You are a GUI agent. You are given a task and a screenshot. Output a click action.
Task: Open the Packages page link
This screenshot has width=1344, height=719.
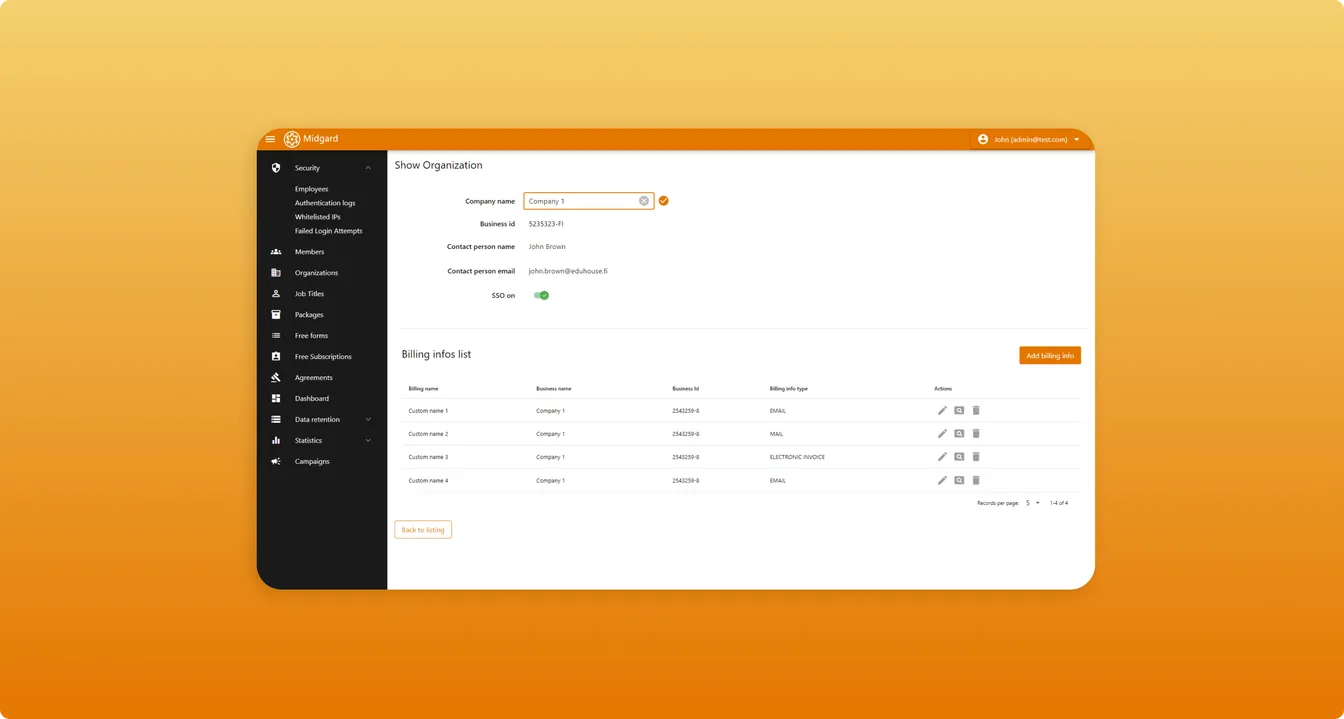click(309, 315)
